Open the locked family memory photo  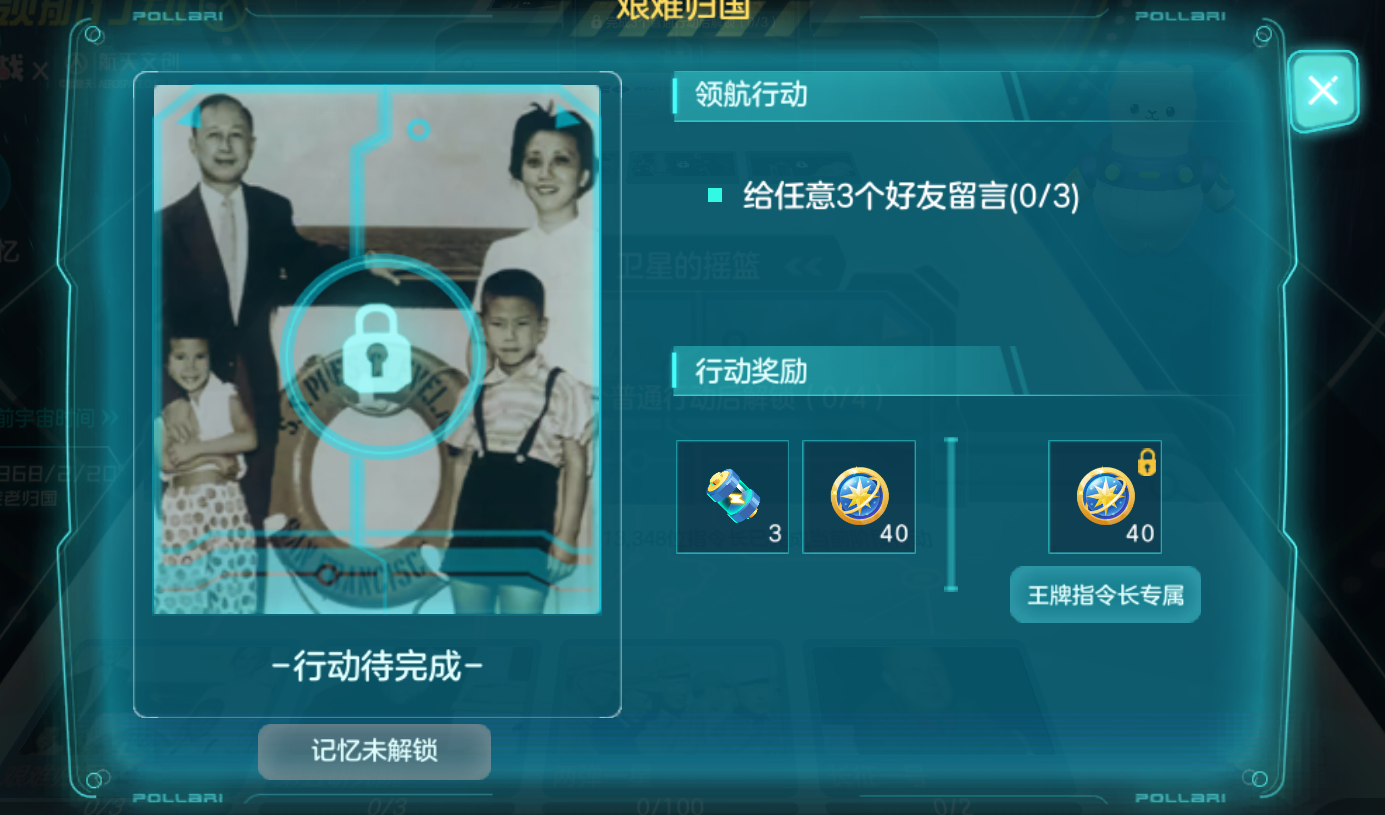tap(377, 349)
